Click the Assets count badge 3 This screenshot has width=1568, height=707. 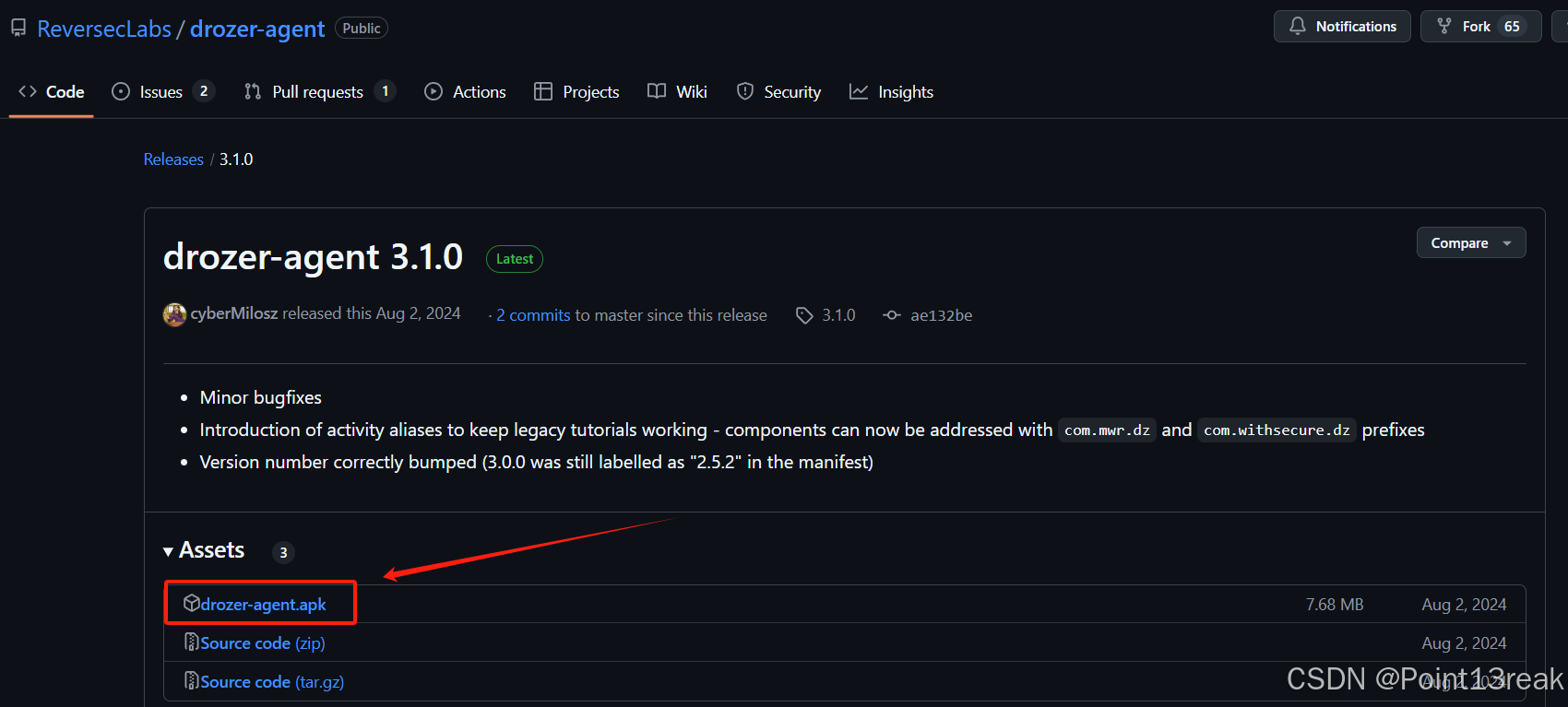[x=283, y=552]
